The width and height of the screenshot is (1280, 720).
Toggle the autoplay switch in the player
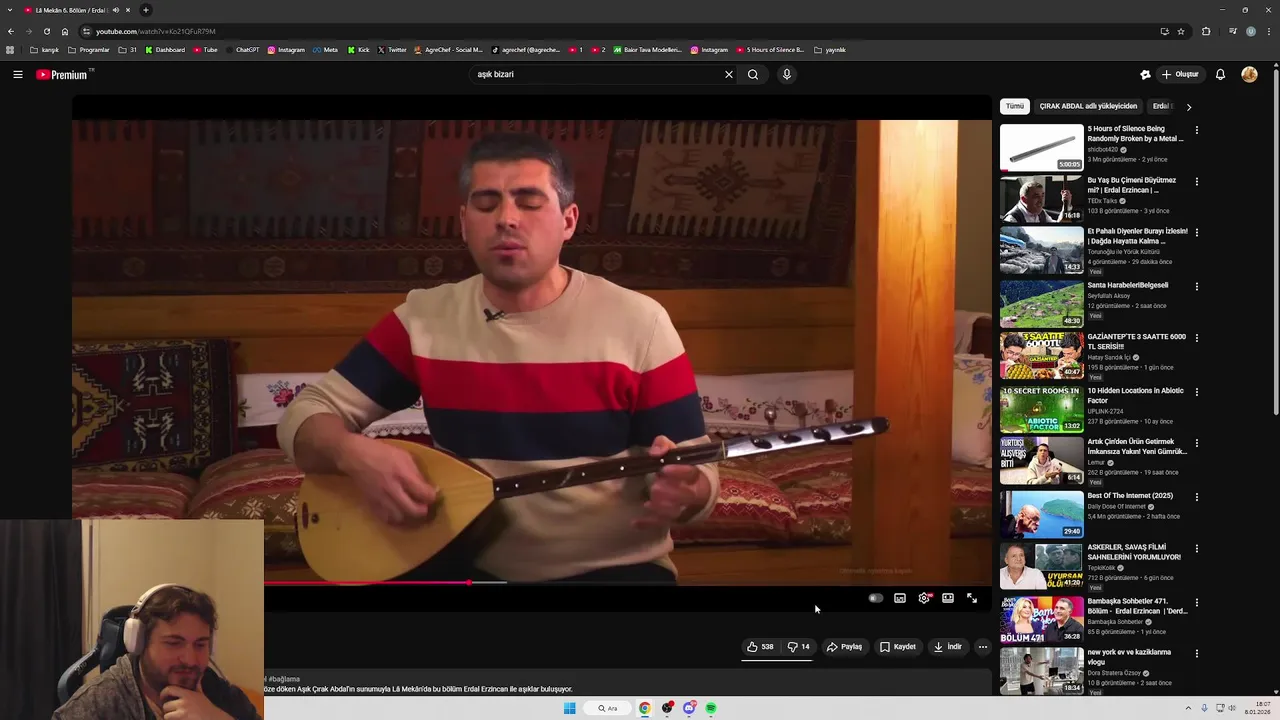[876, 598]
